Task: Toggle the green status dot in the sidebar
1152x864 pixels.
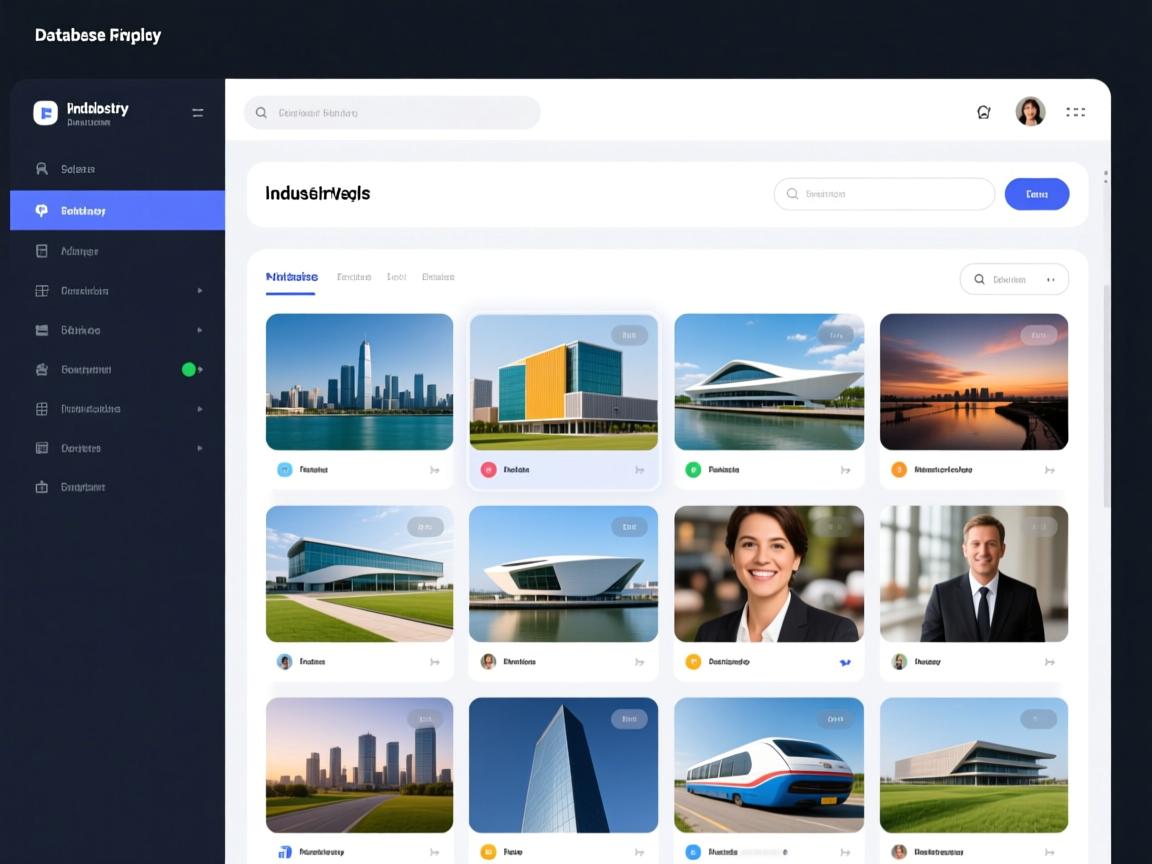Action: pyautogui.click(x=188, y=369)
